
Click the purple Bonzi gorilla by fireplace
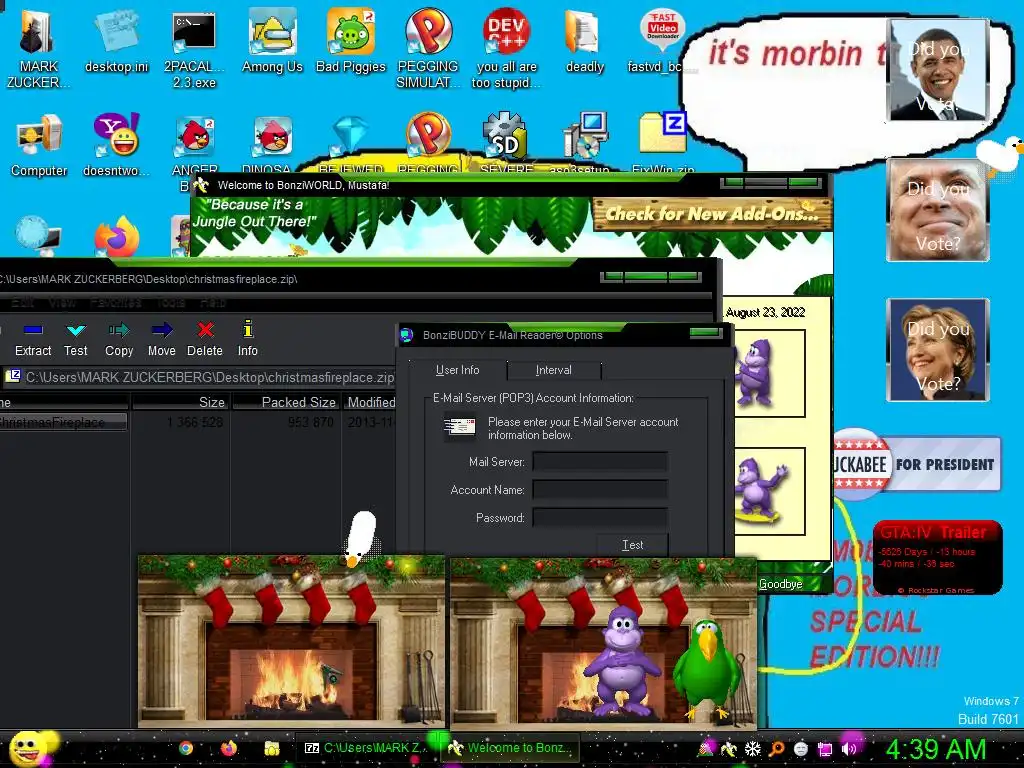pyautogui.click(x=622, y=660)
